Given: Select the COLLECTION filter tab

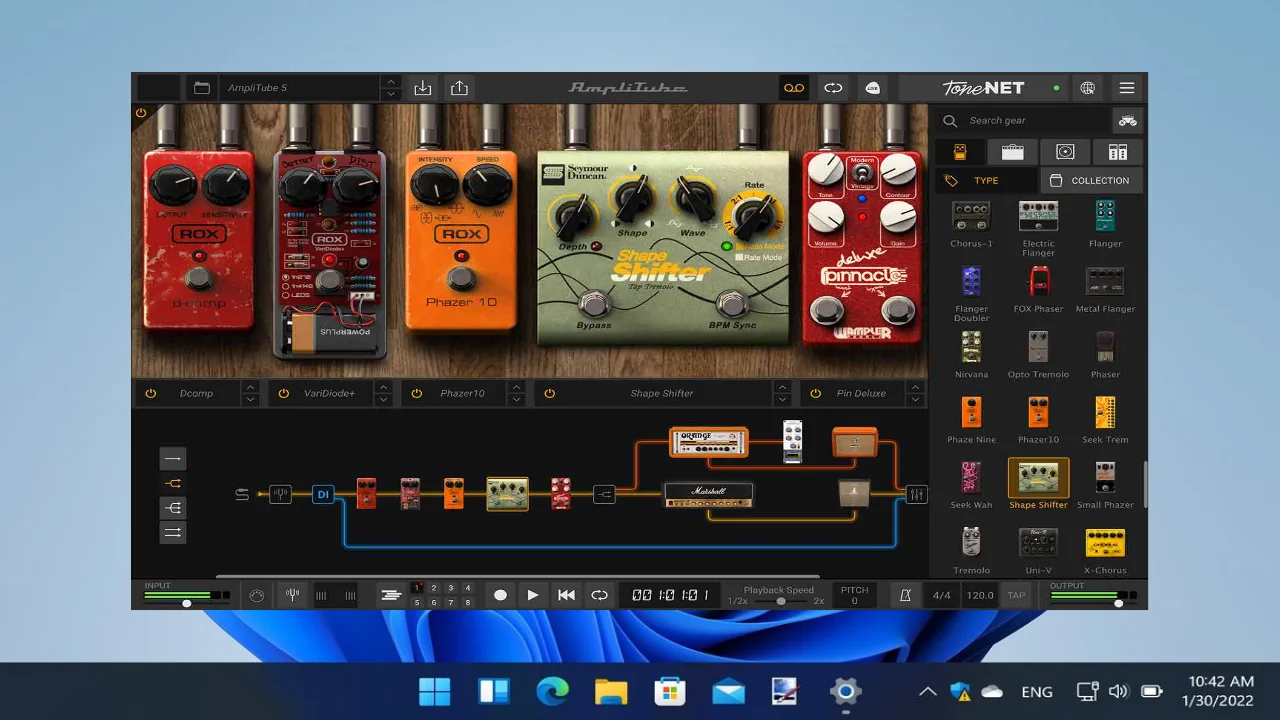Looking at the screenshot, I should tap(1091, 181).
